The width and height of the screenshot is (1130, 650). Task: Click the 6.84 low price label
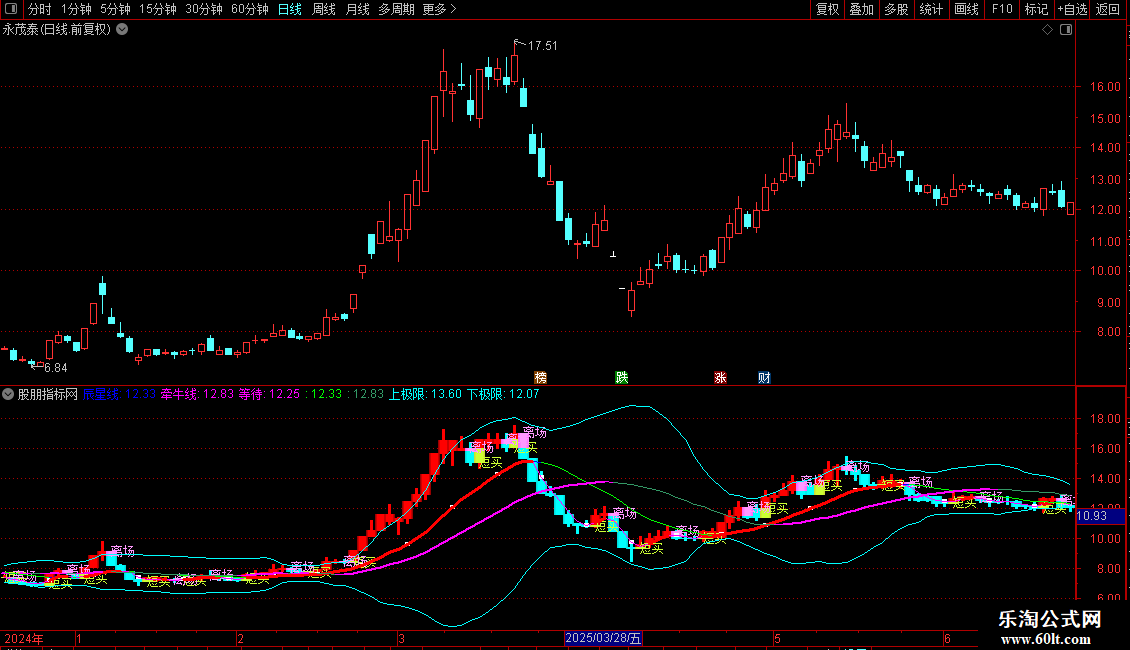(55, 368)
